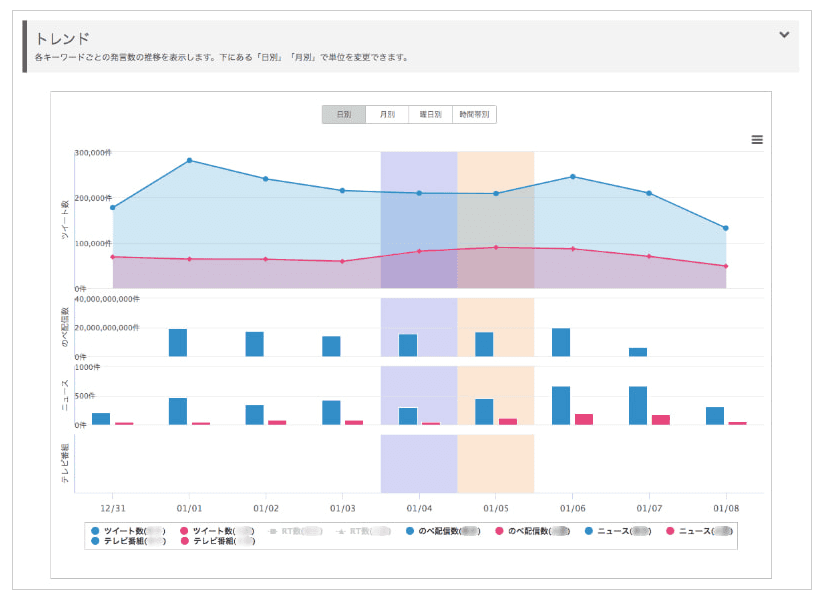The height and width of the screenshot is (598, 837).
Task: Select the 日別 tab
Action: 344,115
